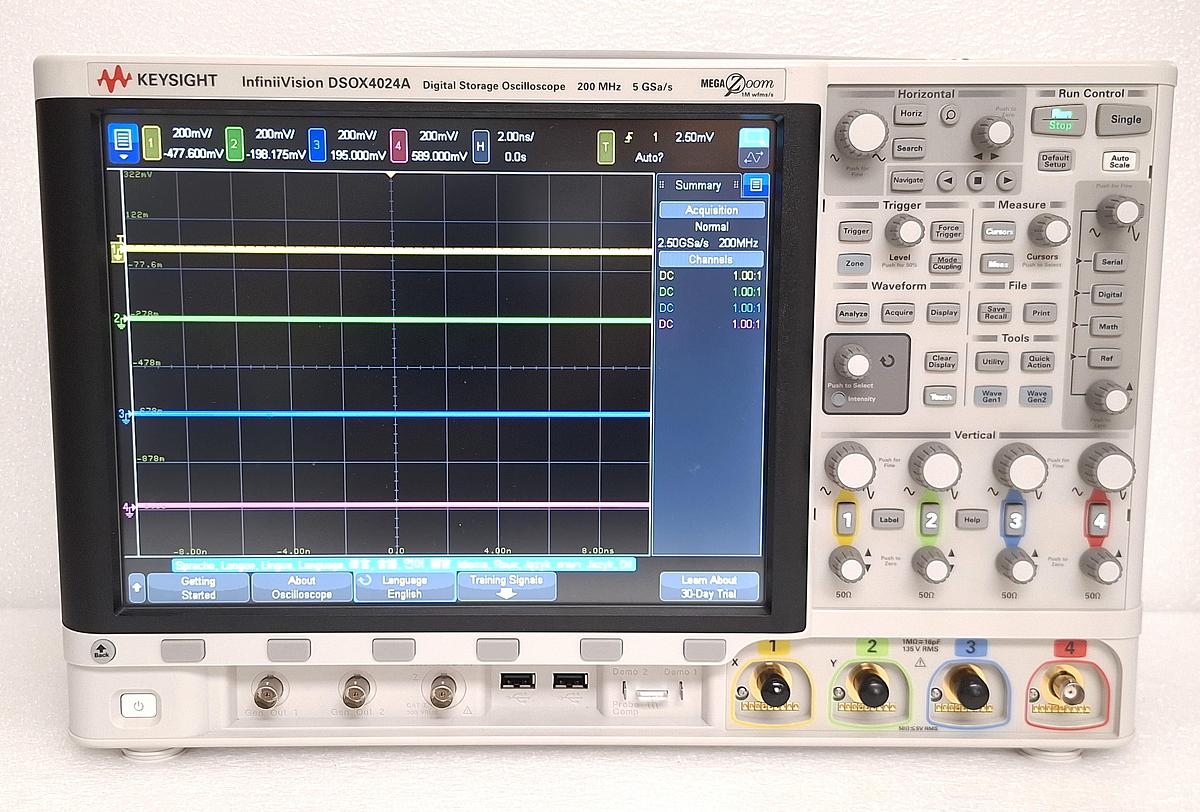Select the Acquisition header in the Summary panel

pyautogui.click(x=711, y=209)
